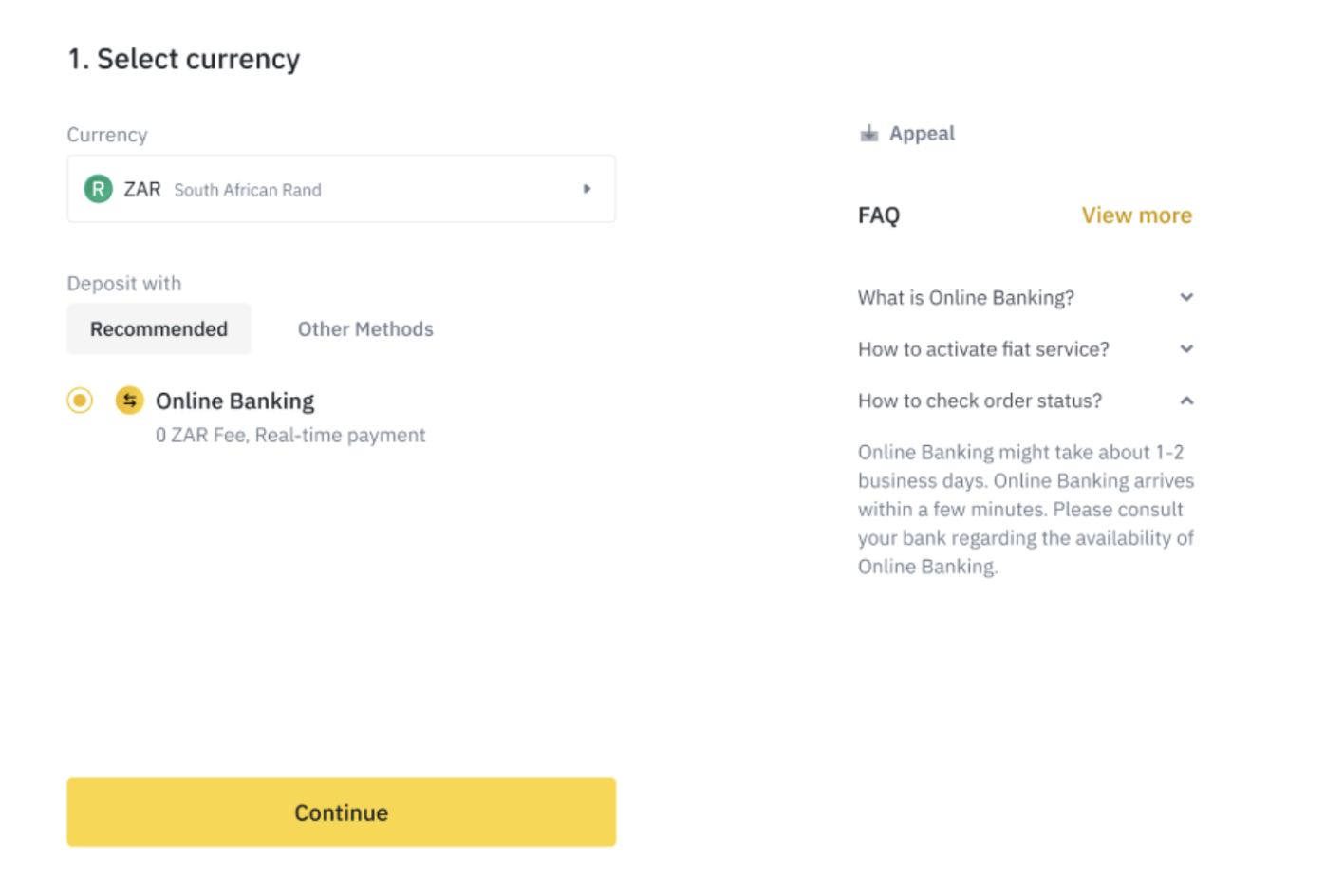Click the yellow Online Banking swap icon
1325x896 pixels.
coord(129,401)
